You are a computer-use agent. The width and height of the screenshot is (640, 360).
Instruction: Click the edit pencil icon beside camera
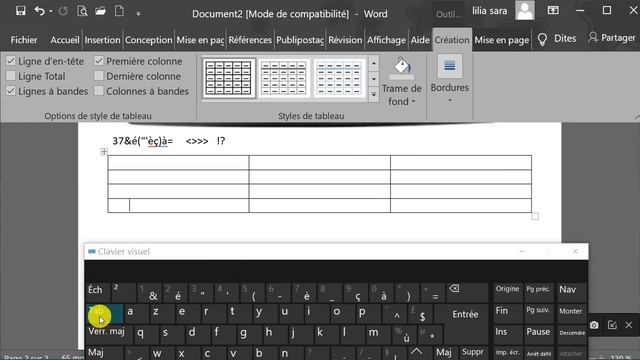tap(612, 325)
